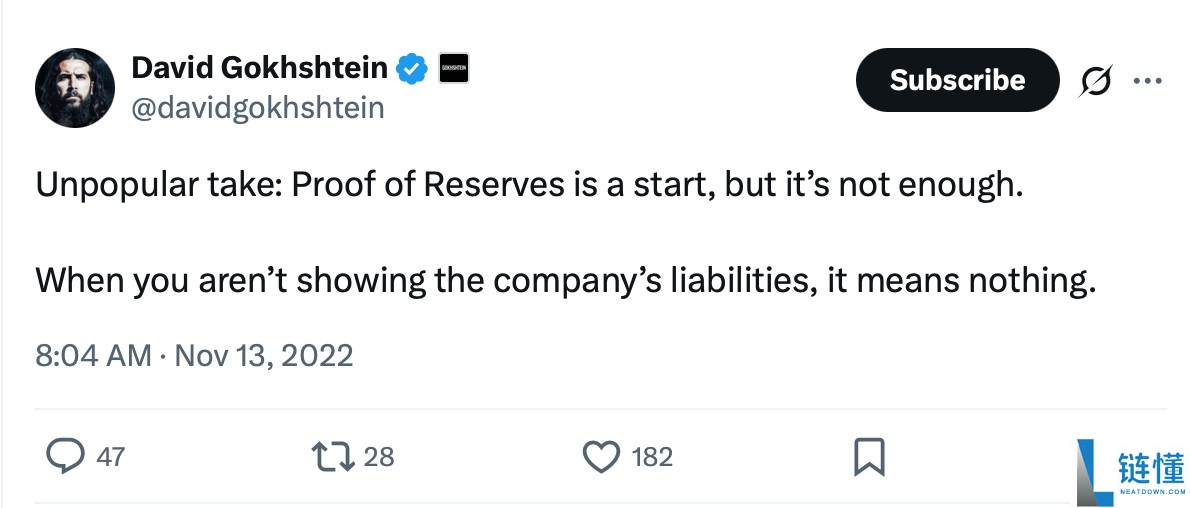1190x508 pixels.
Task: Open the @davidgokhshtein handle link
Action: [258, 108]
